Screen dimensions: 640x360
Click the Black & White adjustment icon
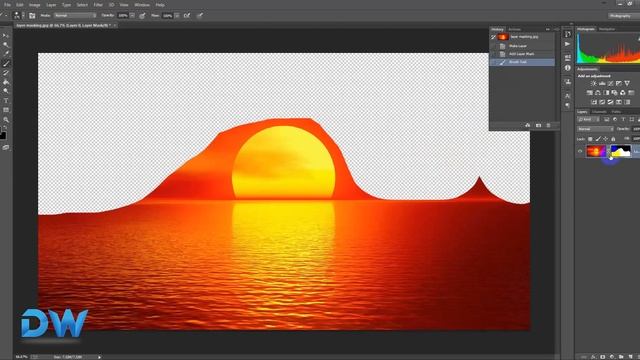coord(606,93)
